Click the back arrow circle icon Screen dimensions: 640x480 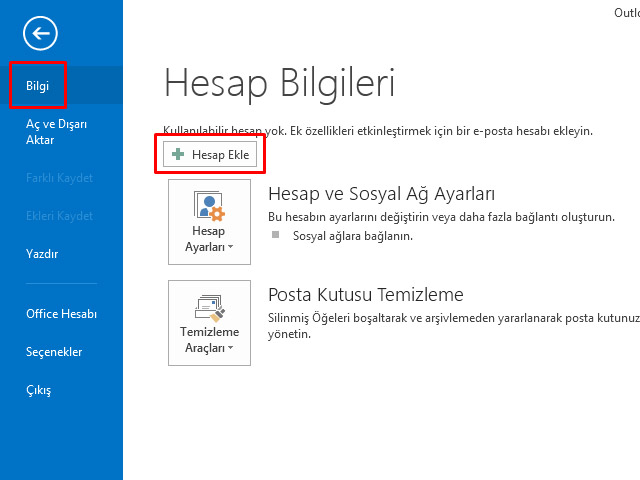coord(40,34)
